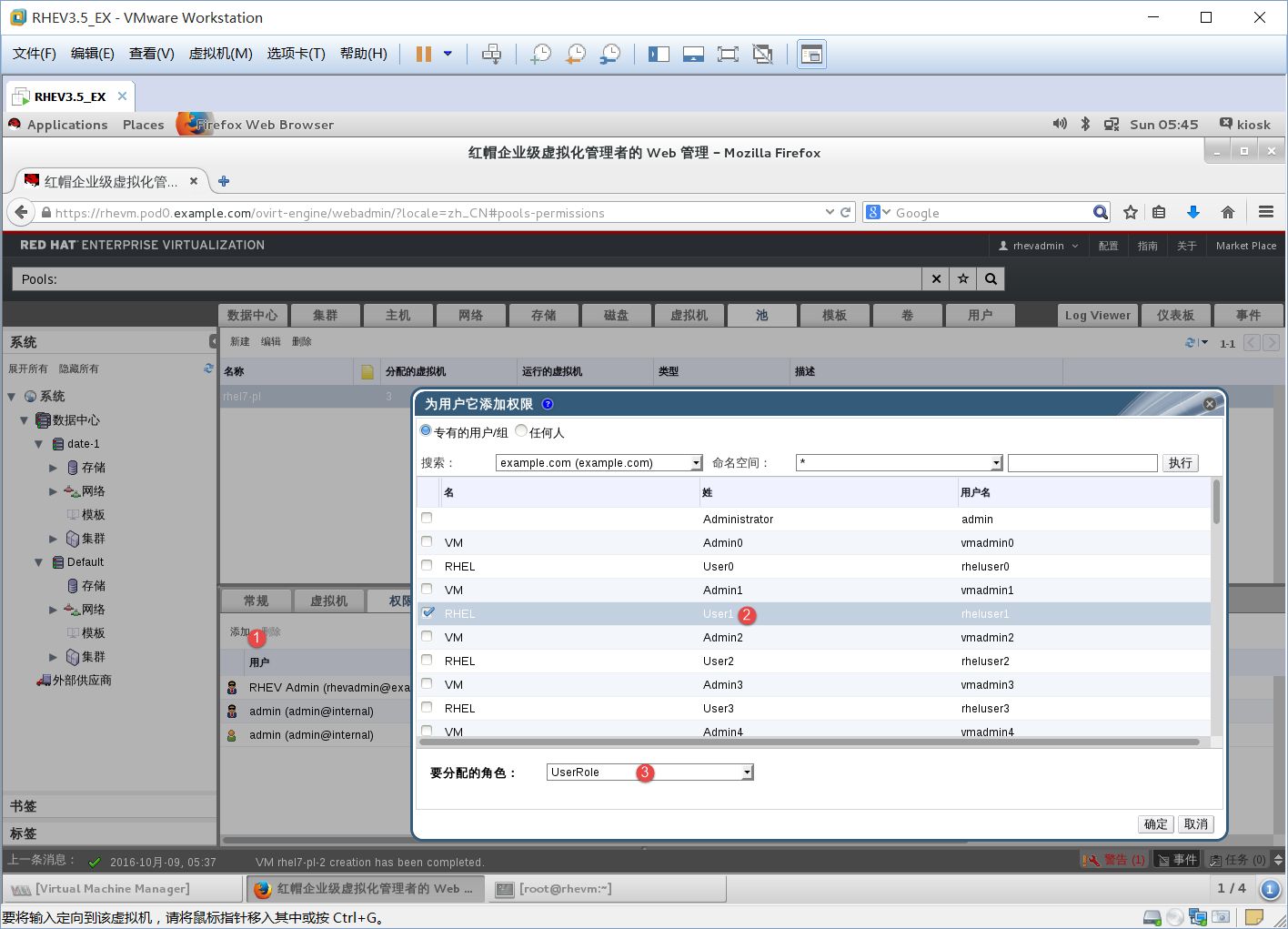
Task: Open Firefox hamburger menu
Action: [x=1265, y=212]
